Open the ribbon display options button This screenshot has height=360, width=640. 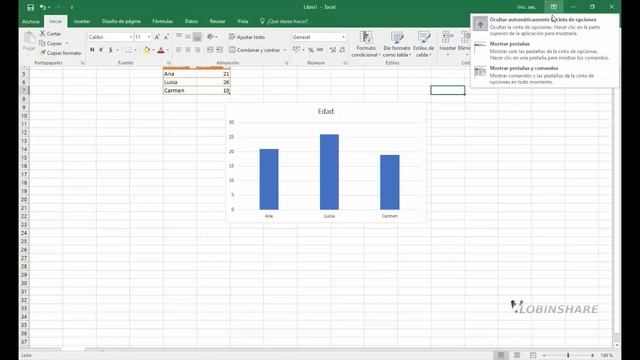tap(553, 7)
